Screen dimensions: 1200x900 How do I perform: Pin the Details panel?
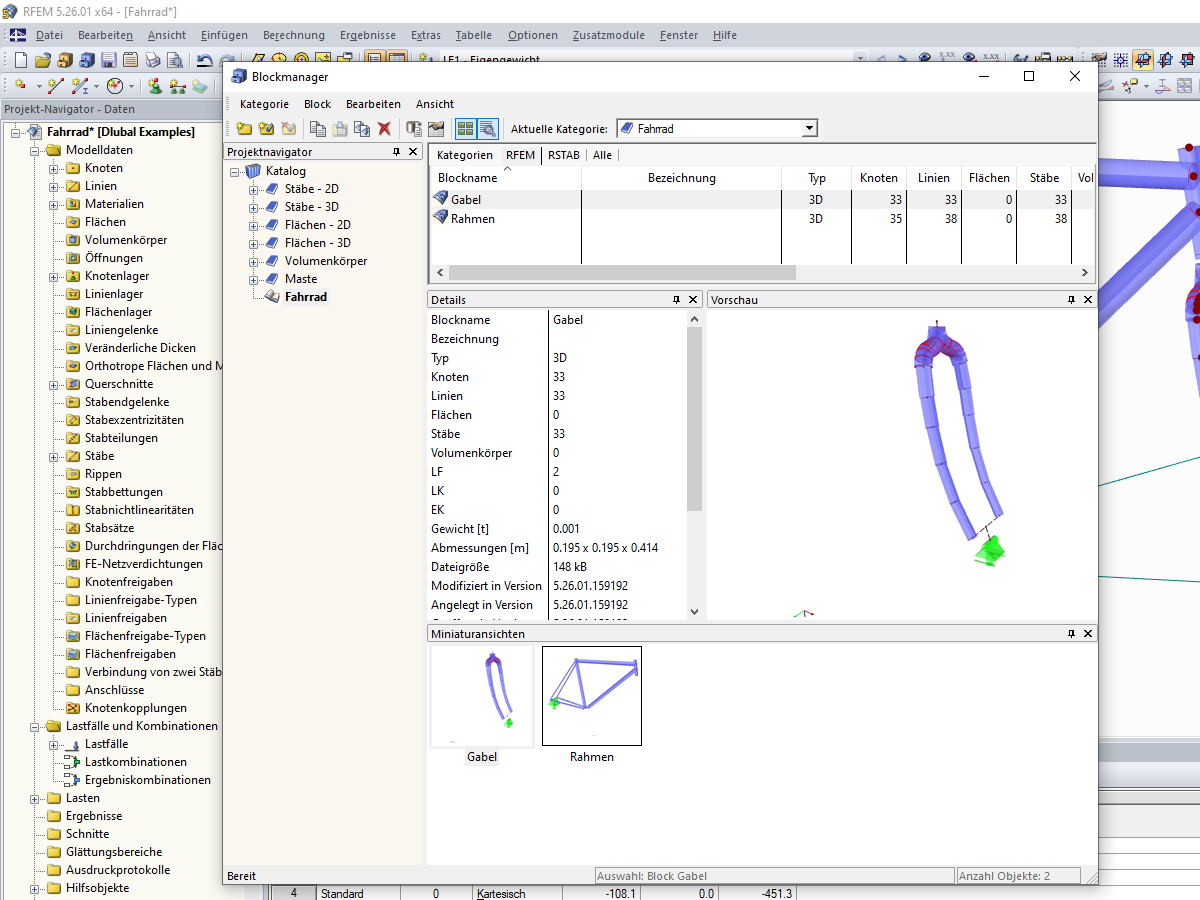[x=676, y=300]
